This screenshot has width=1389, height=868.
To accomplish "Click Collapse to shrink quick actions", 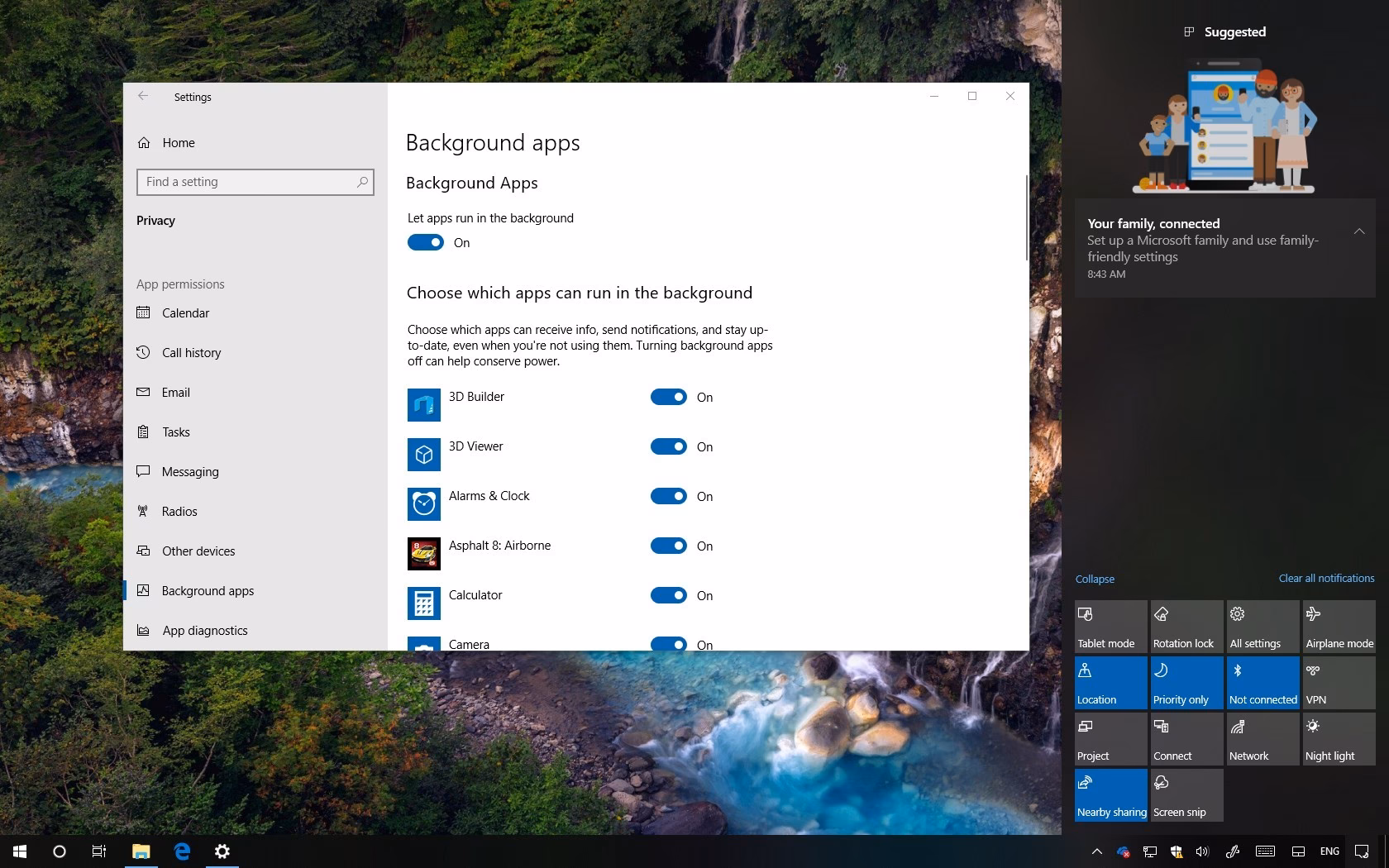I will point(1095,579).
